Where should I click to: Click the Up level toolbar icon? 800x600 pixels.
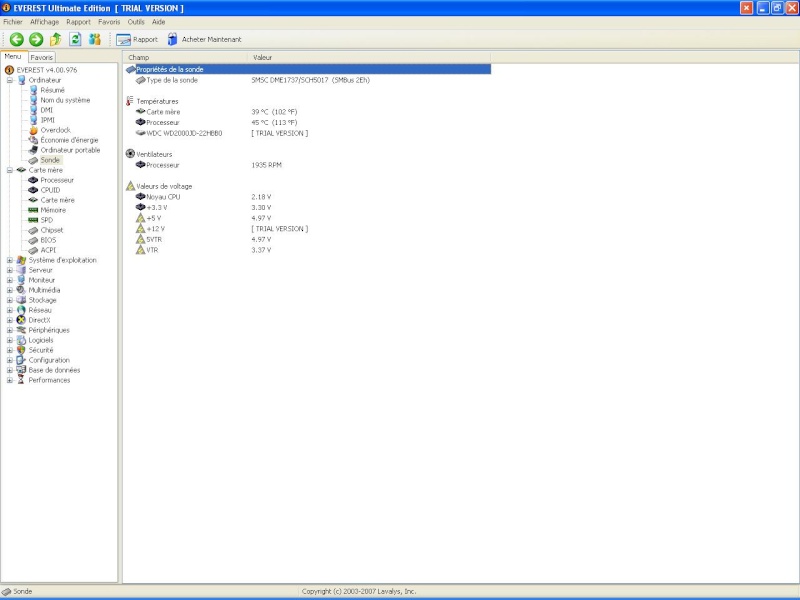click(56, 39)
